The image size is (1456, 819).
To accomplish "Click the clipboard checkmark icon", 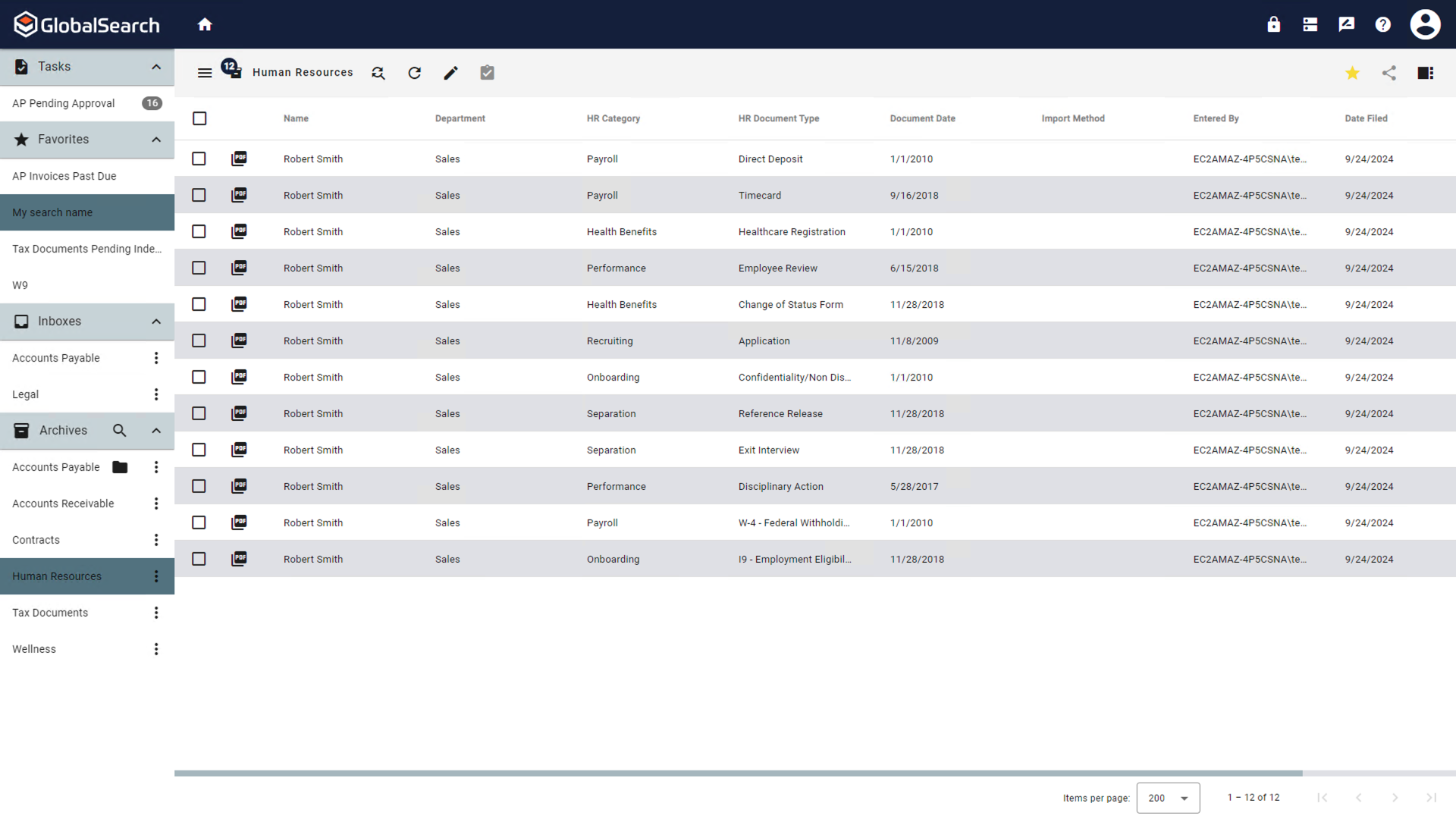I will pyautogui.click(x=487, y=73).
